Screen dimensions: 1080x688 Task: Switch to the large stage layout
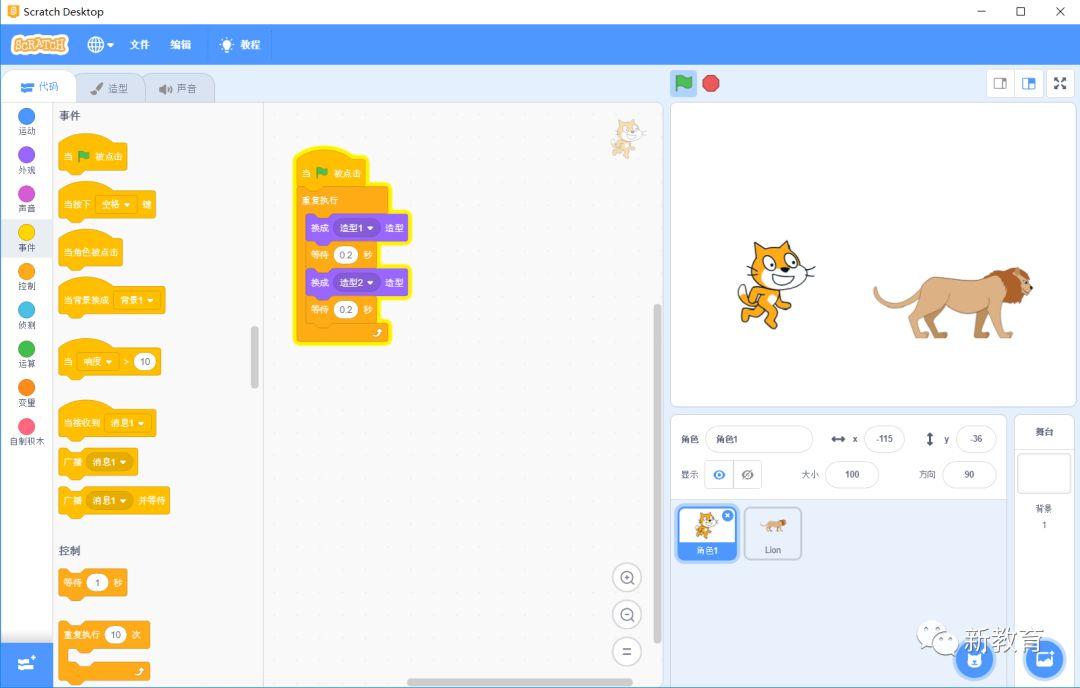(x=1029, y=83)
